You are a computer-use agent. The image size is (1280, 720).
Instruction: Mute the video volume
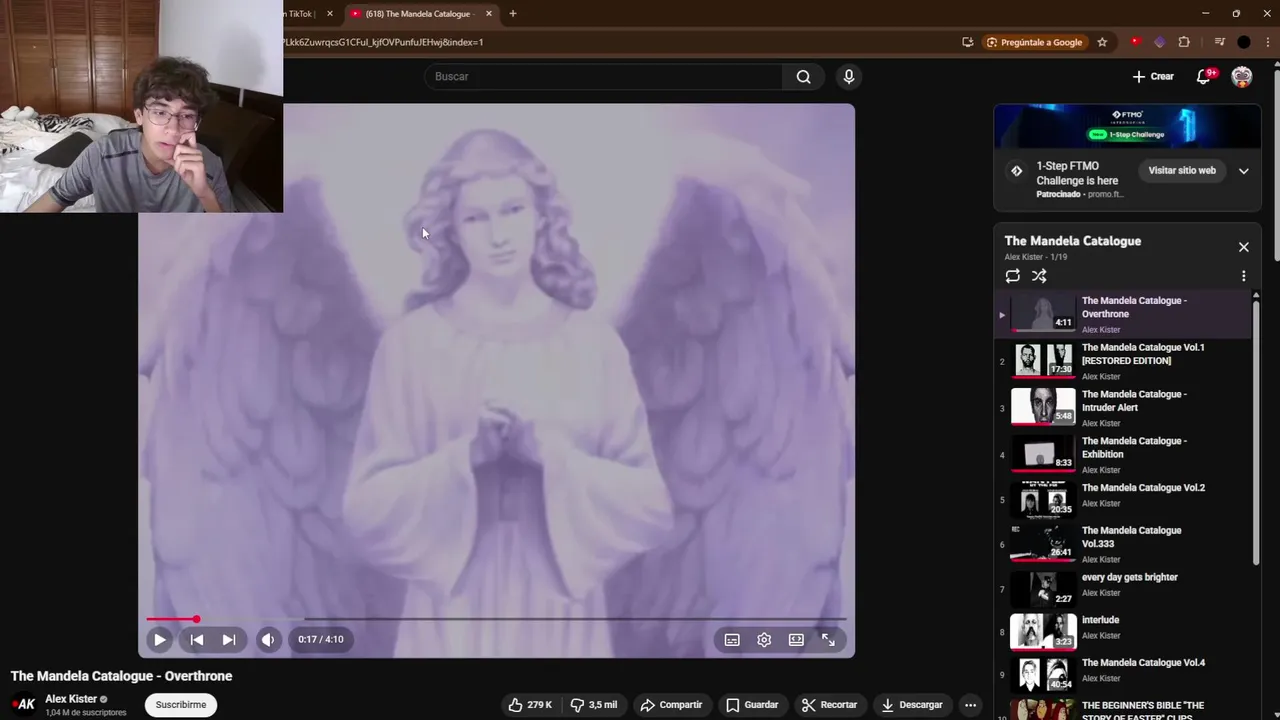coord(268,640)
